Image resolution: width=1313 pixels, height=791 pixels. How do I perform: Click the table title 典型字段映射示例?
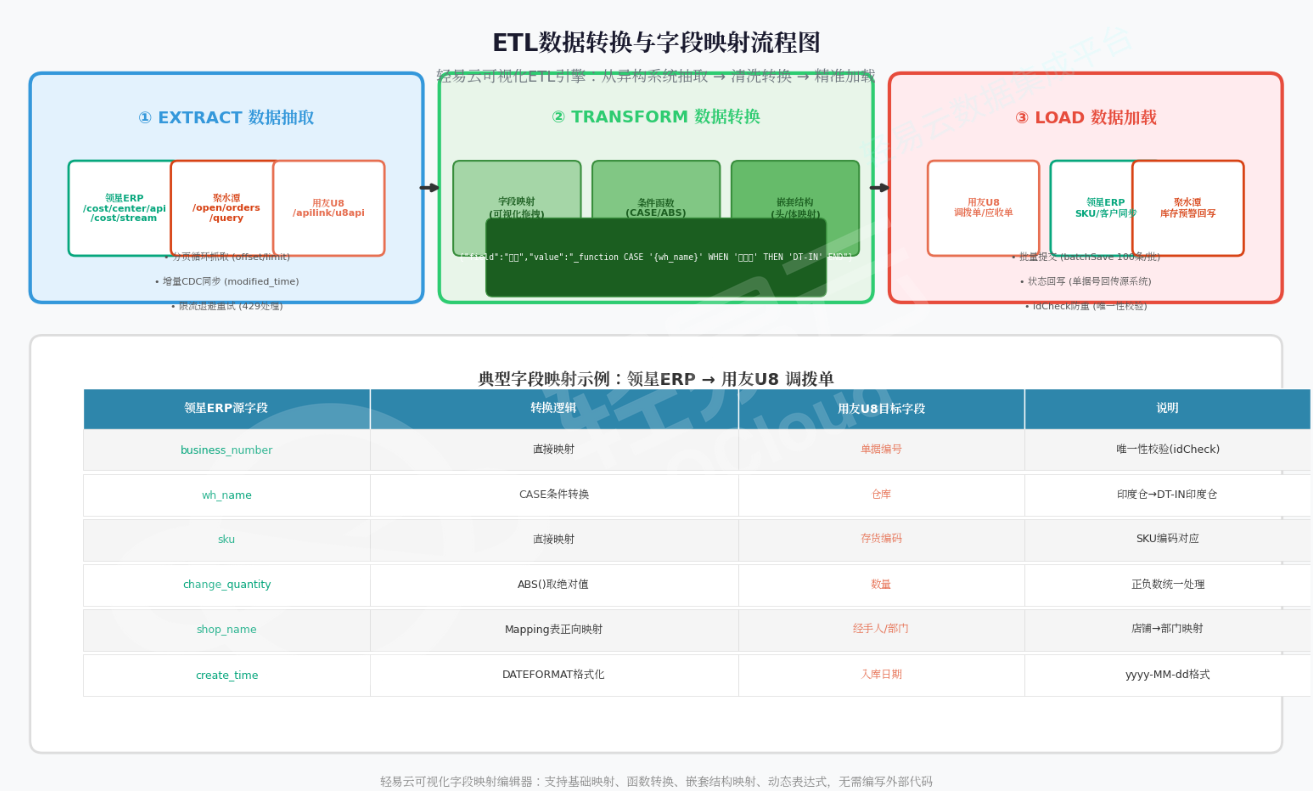coord(656,379)
